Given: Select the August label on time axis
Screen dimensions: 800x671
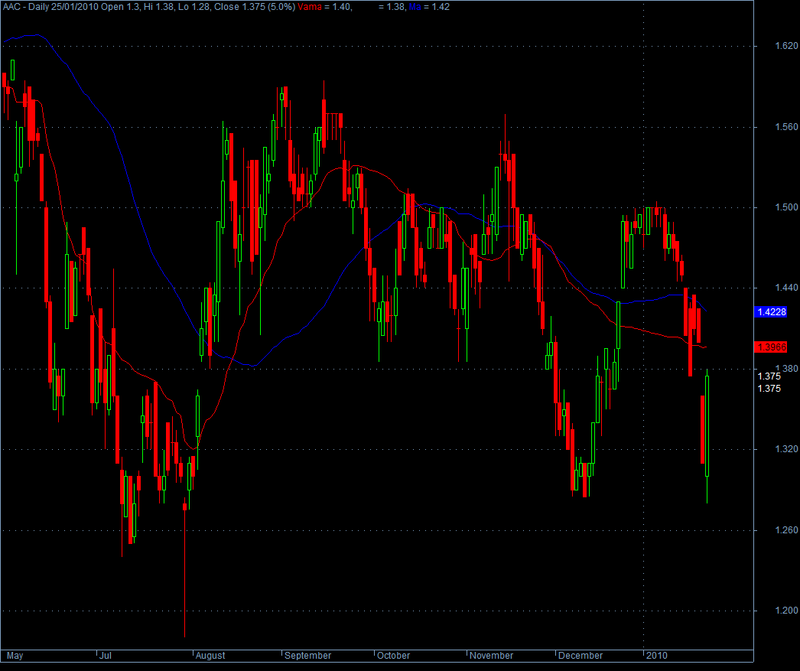Looking at the screenshot, I should point(210,656).
